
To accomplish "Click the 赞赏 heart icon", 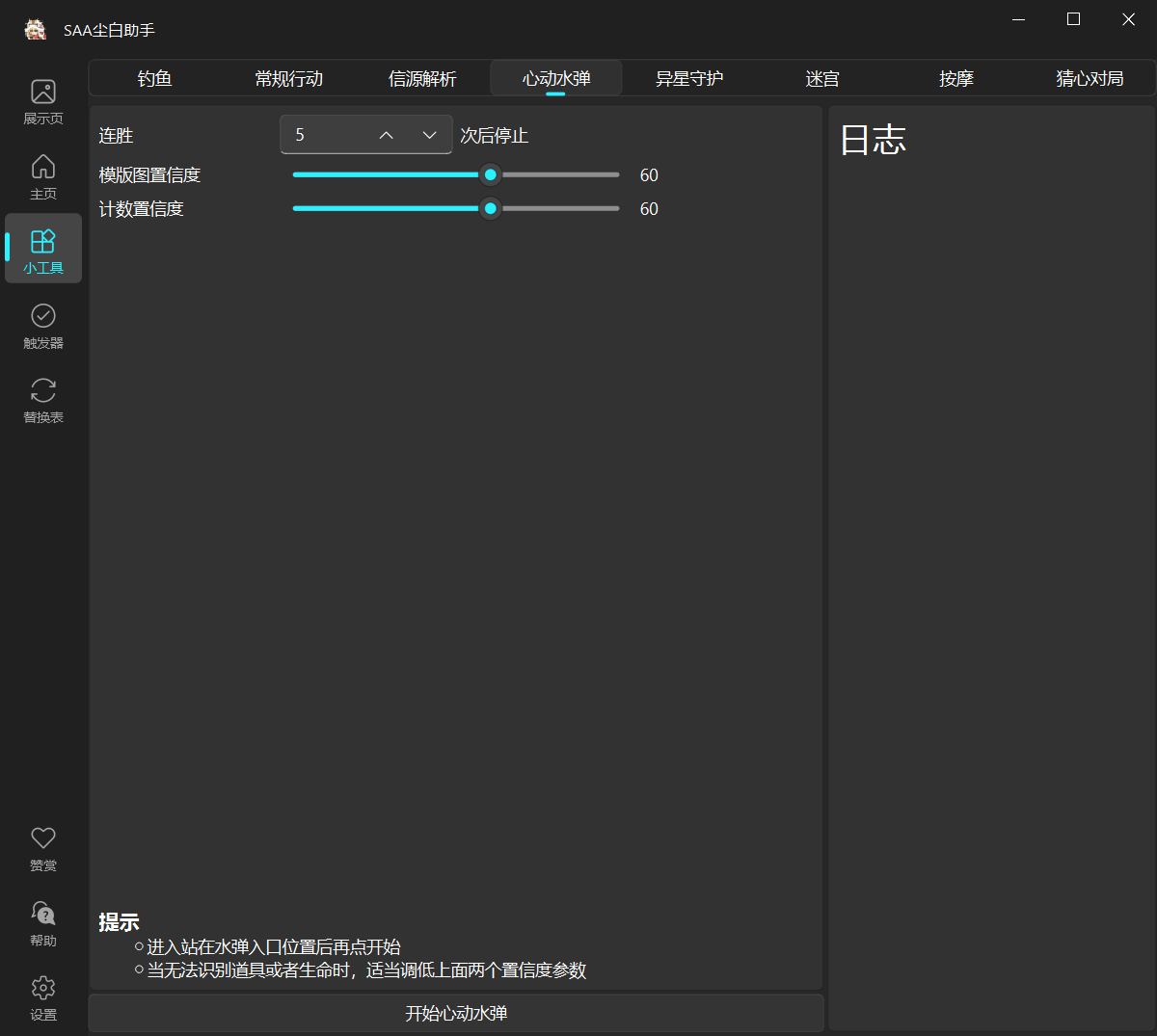I will (x=43, y=838).
